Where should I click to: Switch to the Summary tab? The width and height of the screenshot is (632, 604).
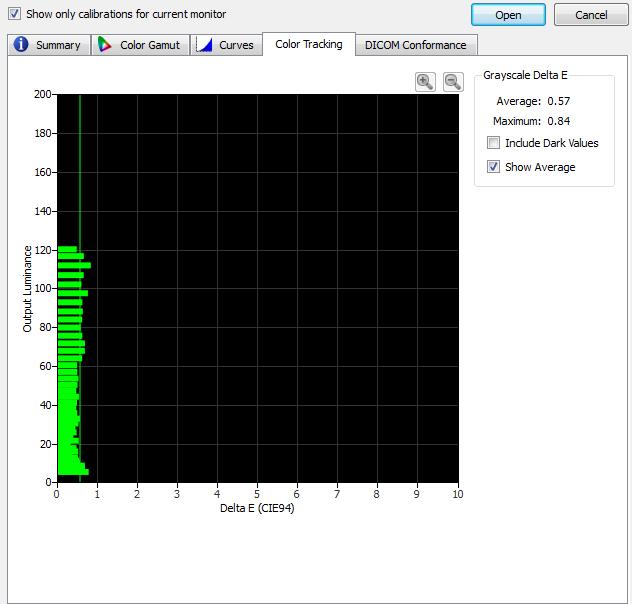tap(49, 45)
